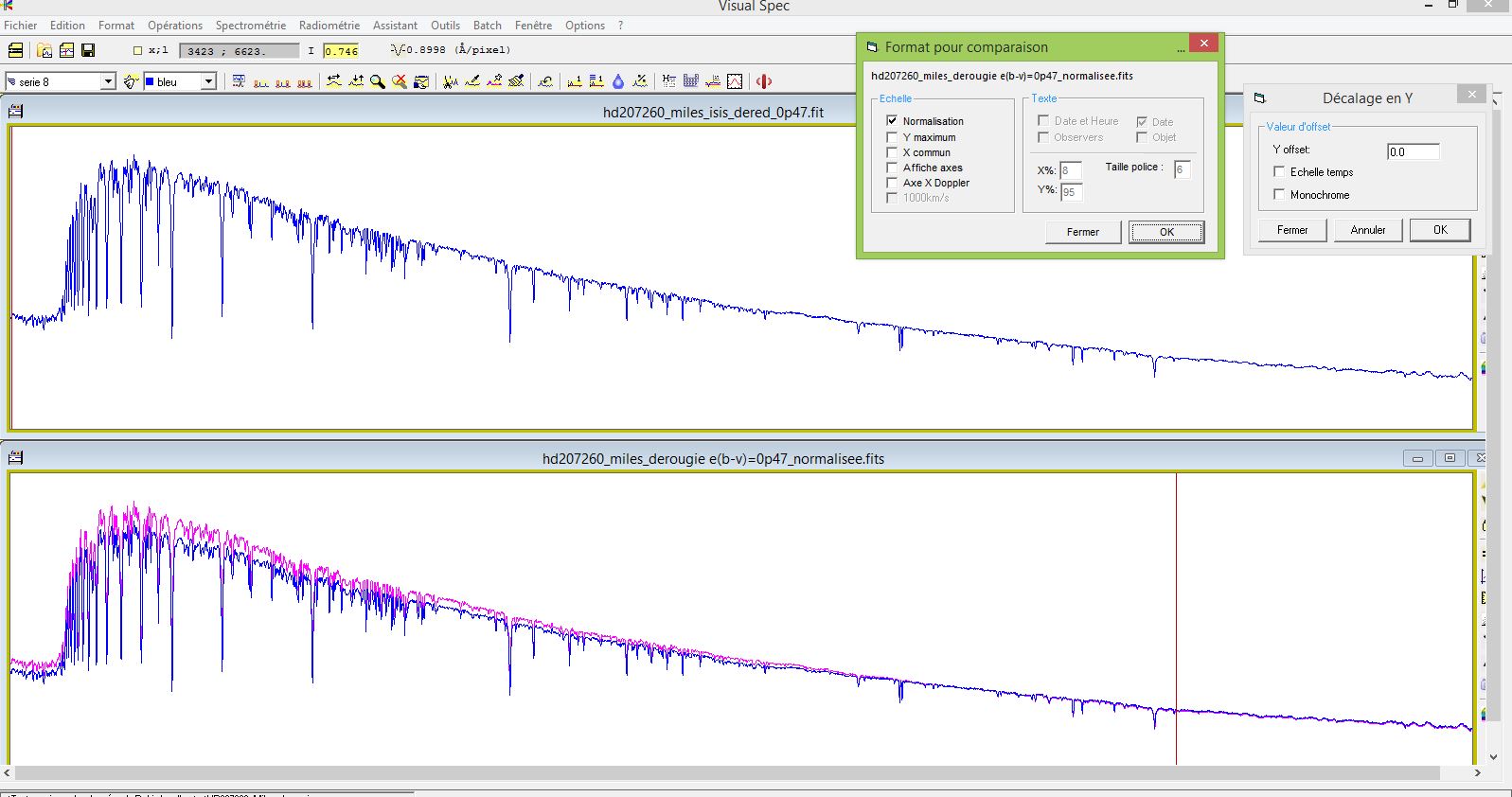Click the cancel zoom icon with red X
This screenshot has width=1512, height=797.
pos(400,81)
